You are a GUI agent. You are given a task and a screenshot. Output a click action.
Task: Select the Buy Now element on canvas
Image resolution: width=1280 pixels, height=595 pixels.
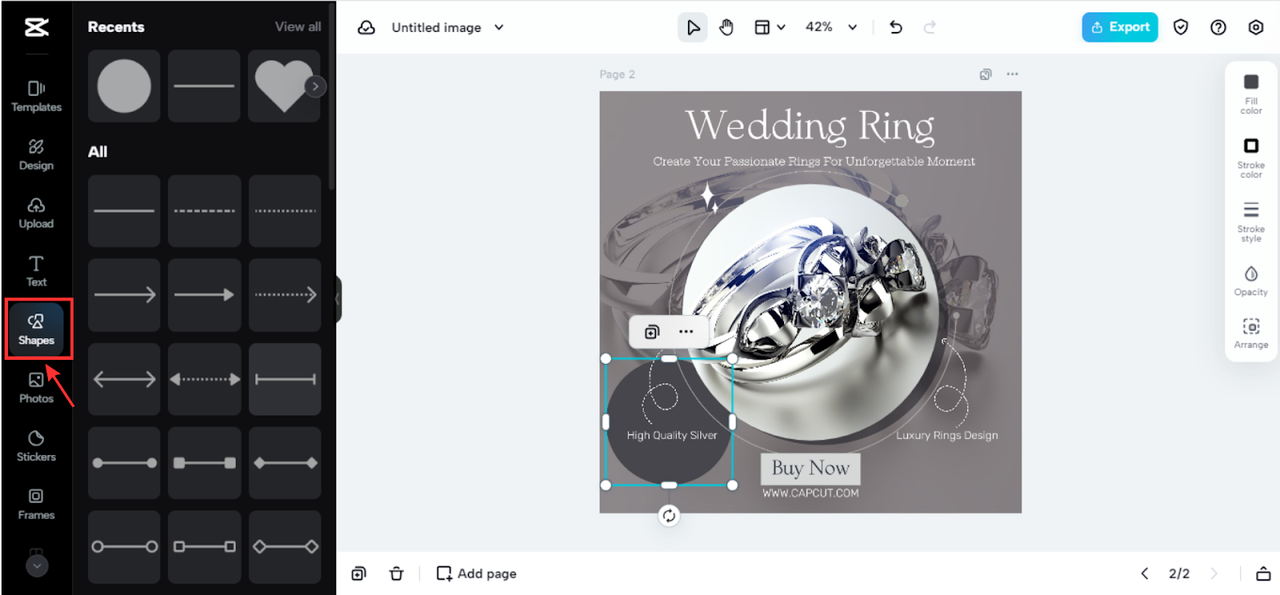811,468
